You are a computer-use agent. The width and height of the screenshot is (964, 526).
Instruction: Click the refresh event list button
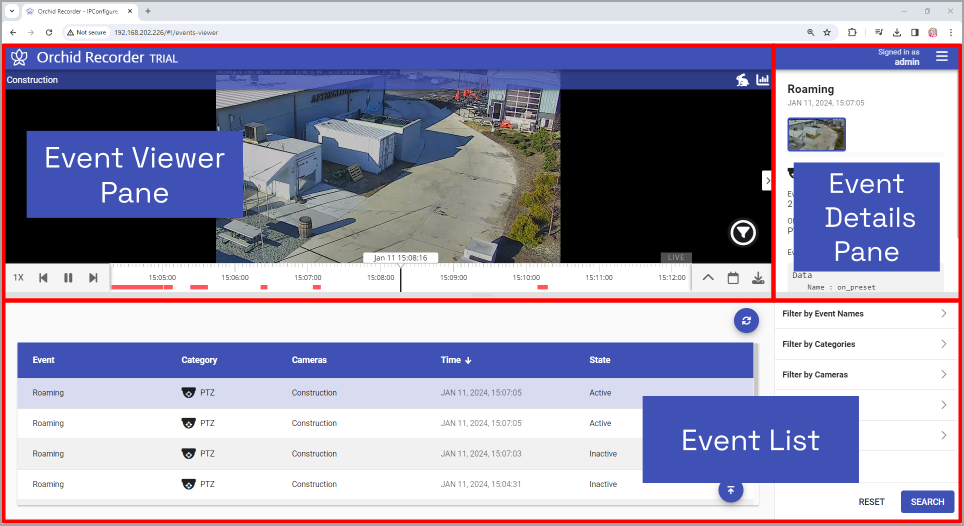(745, 321)
